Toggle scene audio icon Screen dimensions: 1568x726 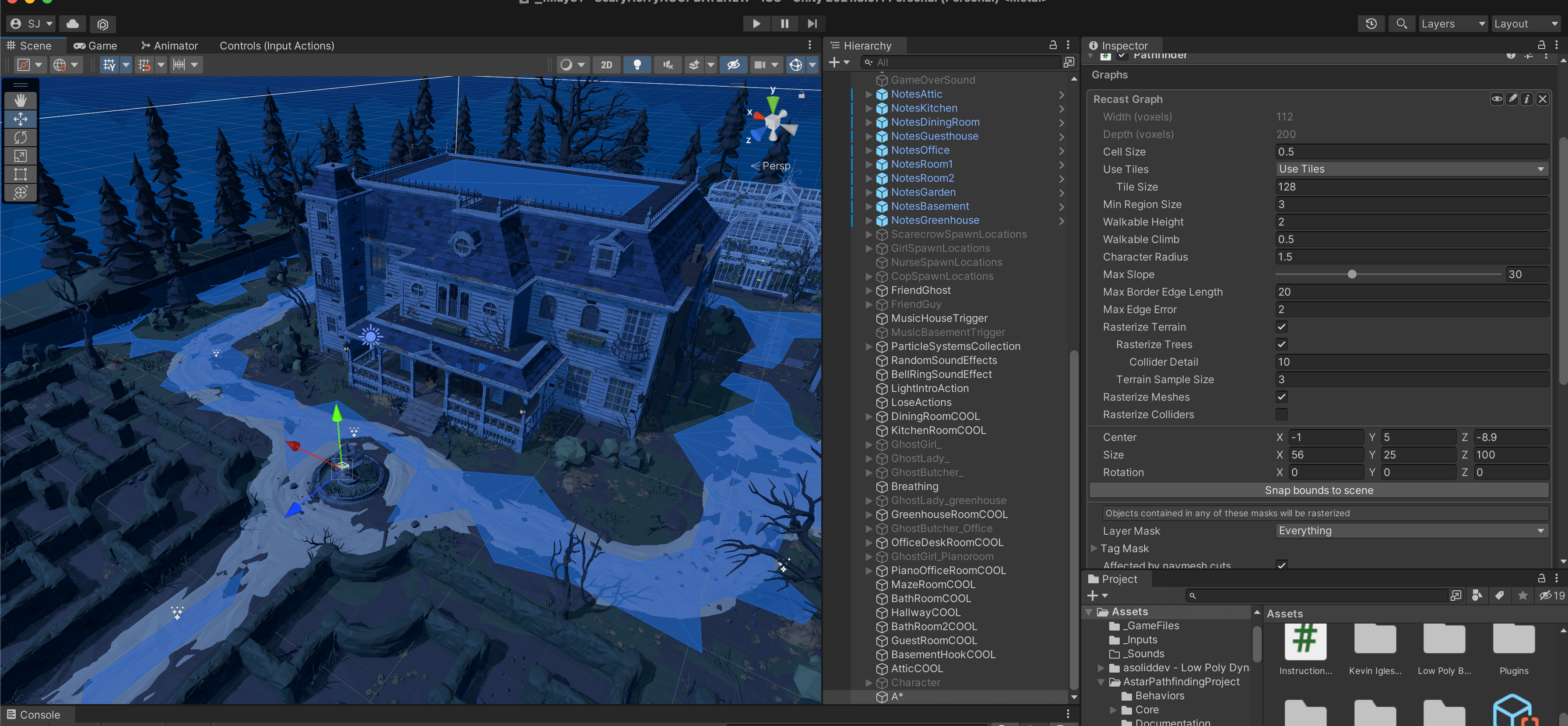click(x=668, y=64)
